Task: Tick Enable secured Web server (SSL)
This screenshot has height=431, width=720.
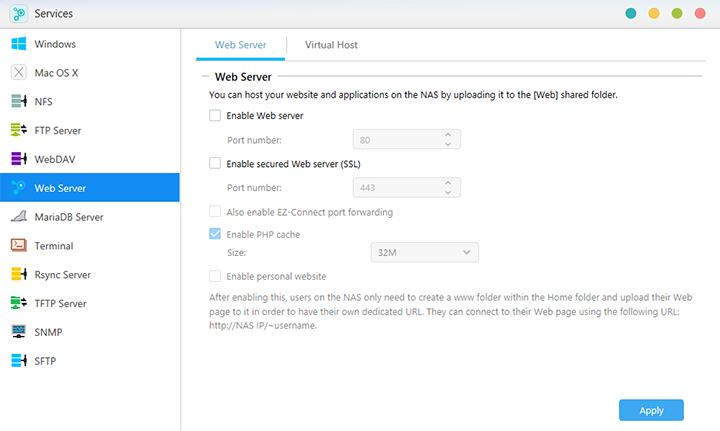Action: point(215,163)
